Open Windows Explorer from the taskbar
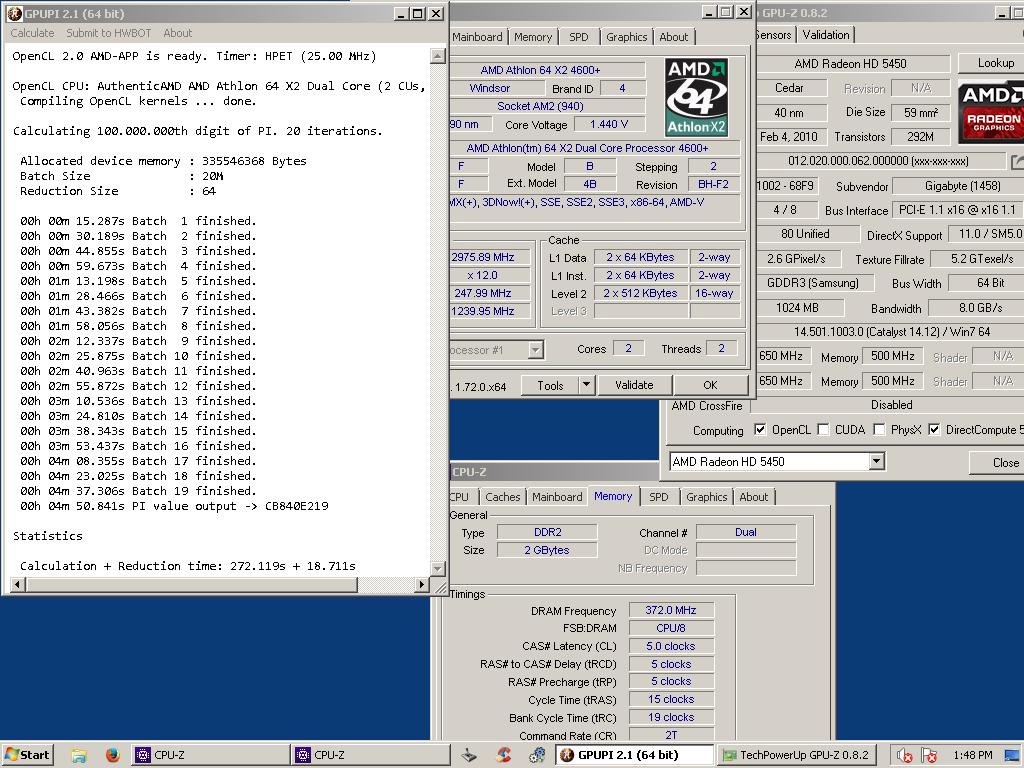 [x=79, y=755]
